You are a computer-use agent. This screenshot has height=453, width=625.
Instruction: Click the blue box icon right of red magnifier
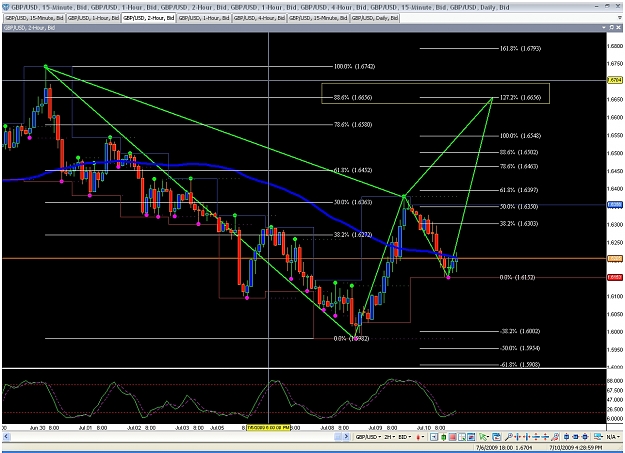tap(566, 437)
